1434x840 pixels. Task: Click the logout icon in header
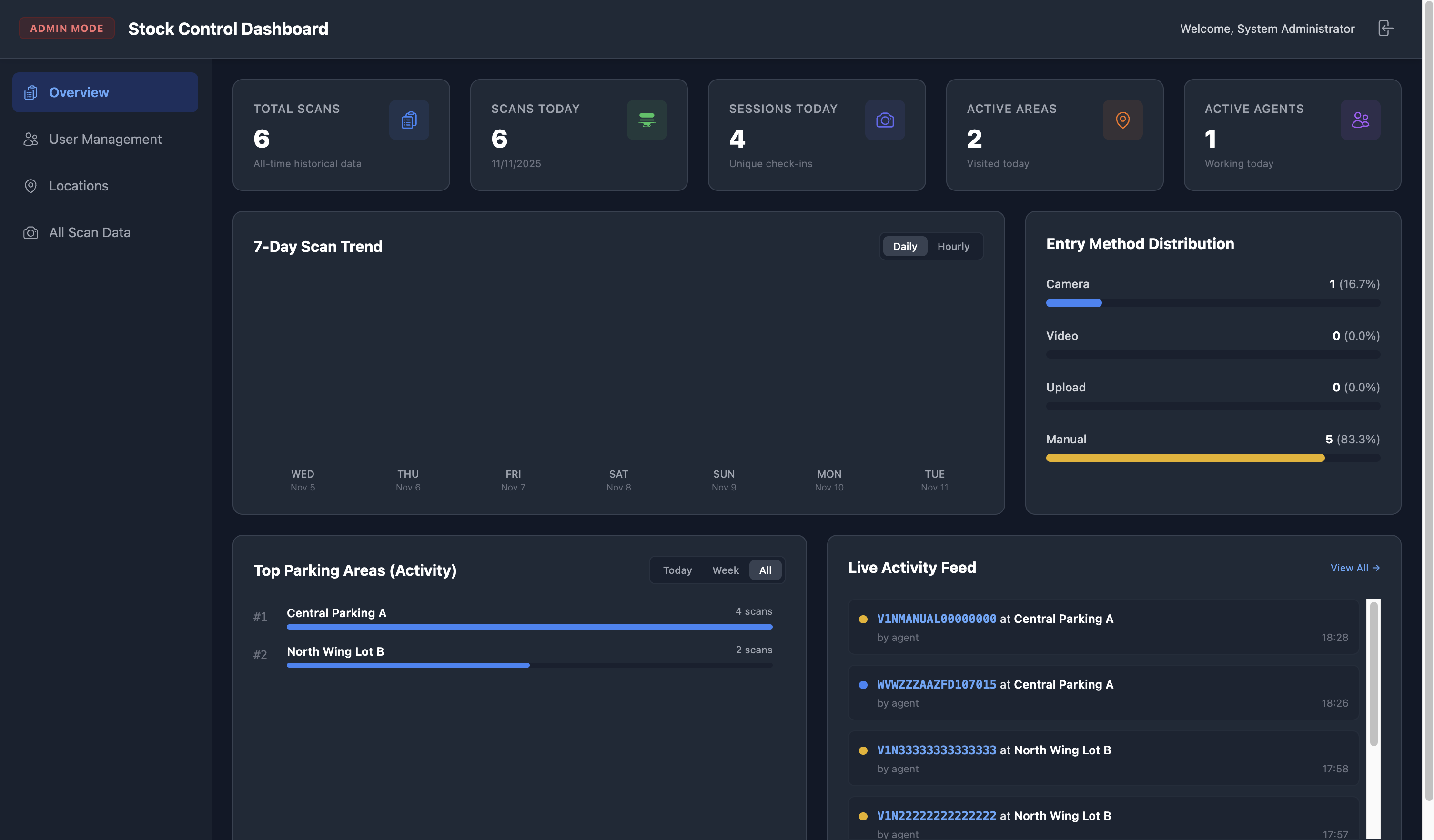(x=1385, y=29)
